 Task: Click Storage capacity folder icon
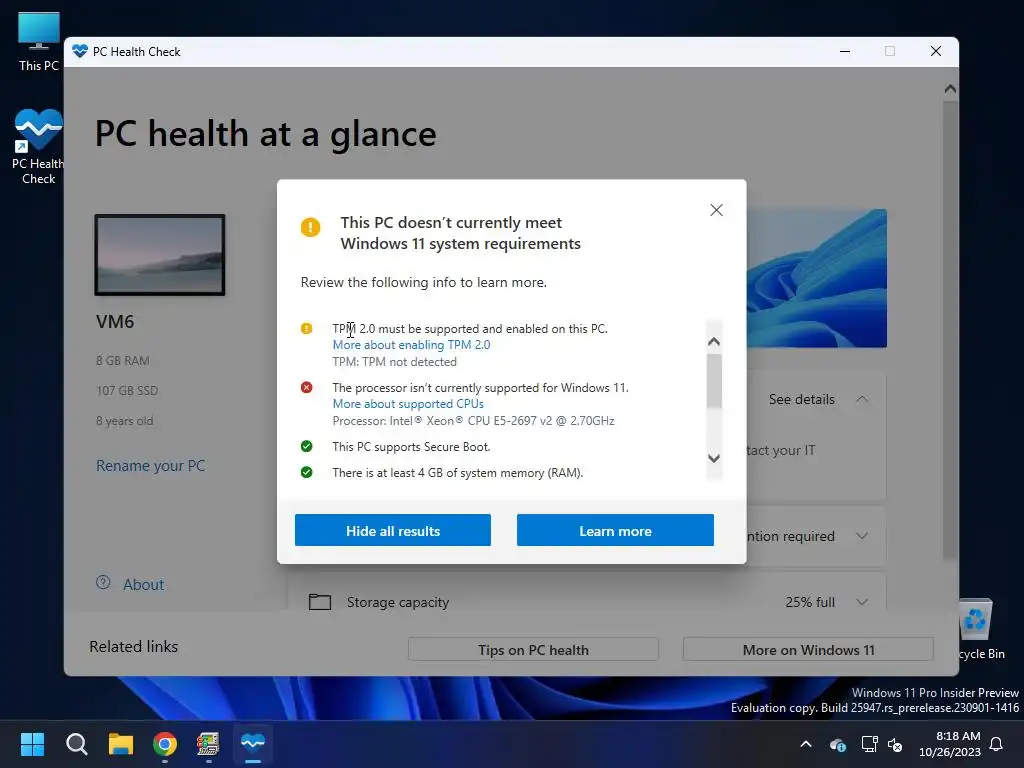point(319,601)
